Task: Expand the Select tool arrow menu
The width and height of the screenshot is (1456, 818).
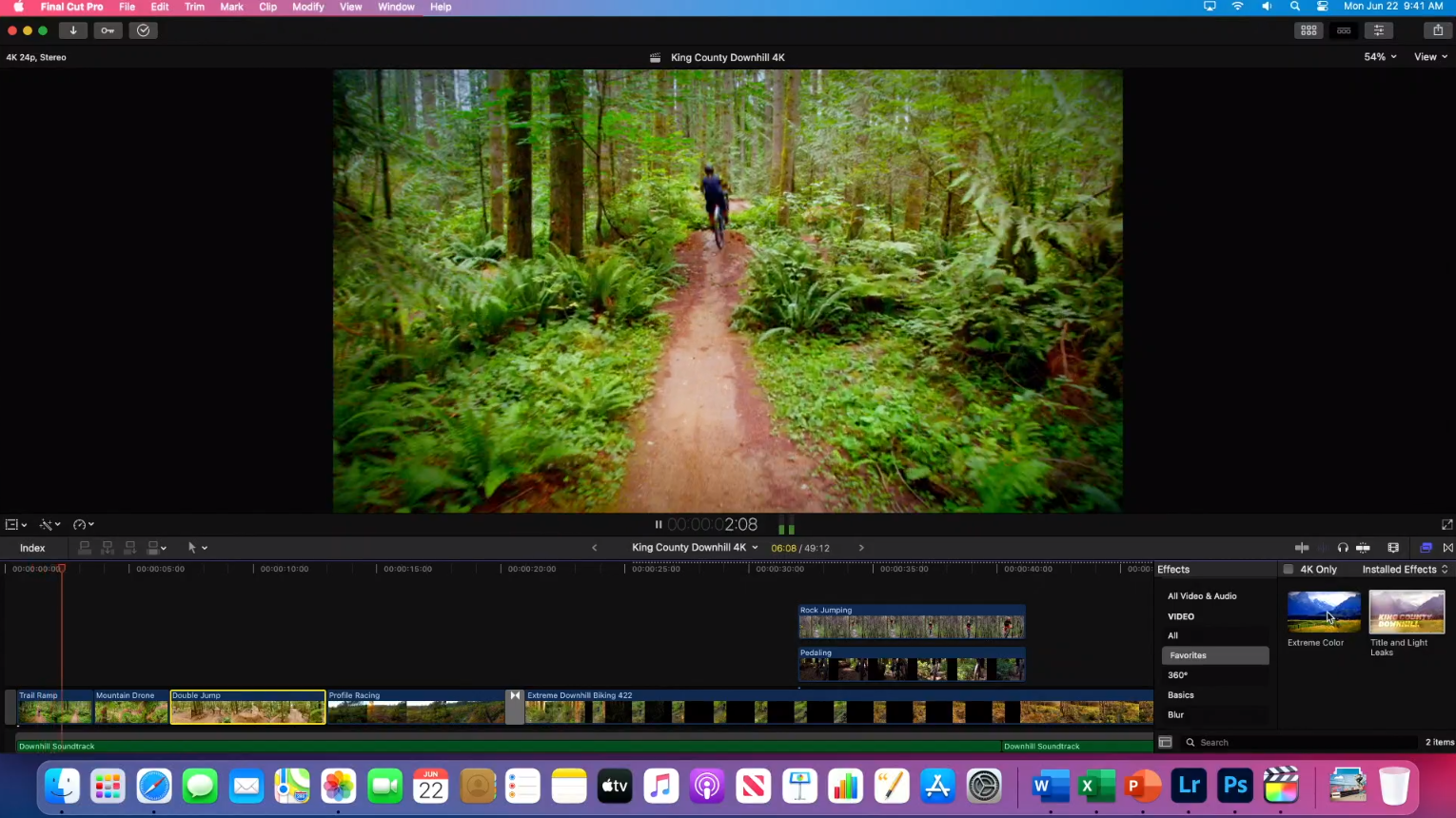Action: pos(197,548)
